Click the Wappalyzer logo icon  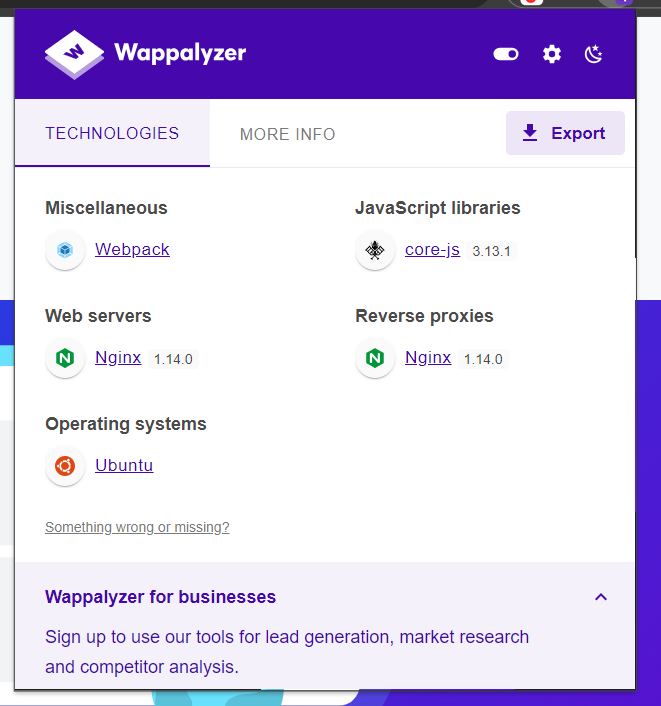coord(74,54)
